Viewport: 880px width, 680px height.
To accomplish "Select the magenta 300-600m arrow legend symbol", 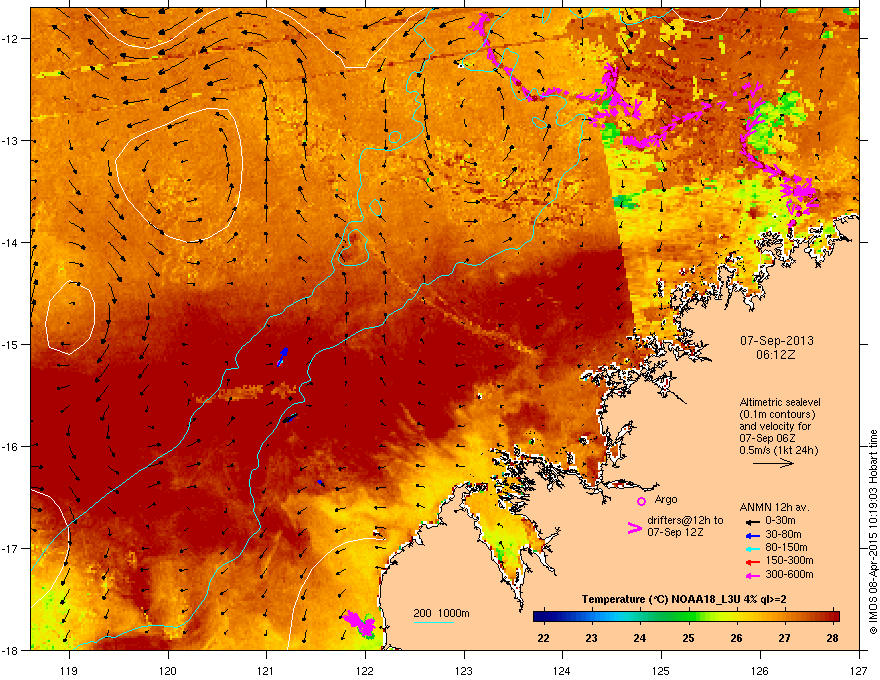I will click(751, 576).
